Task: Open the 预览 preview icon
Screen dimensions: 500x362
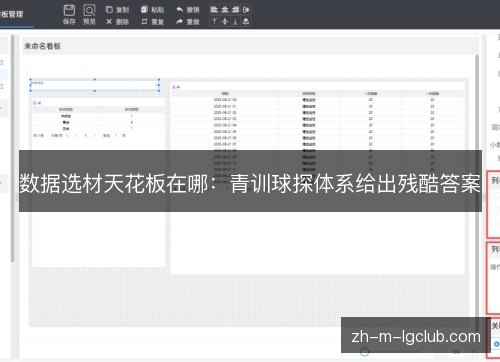Action: click(89, 15)
